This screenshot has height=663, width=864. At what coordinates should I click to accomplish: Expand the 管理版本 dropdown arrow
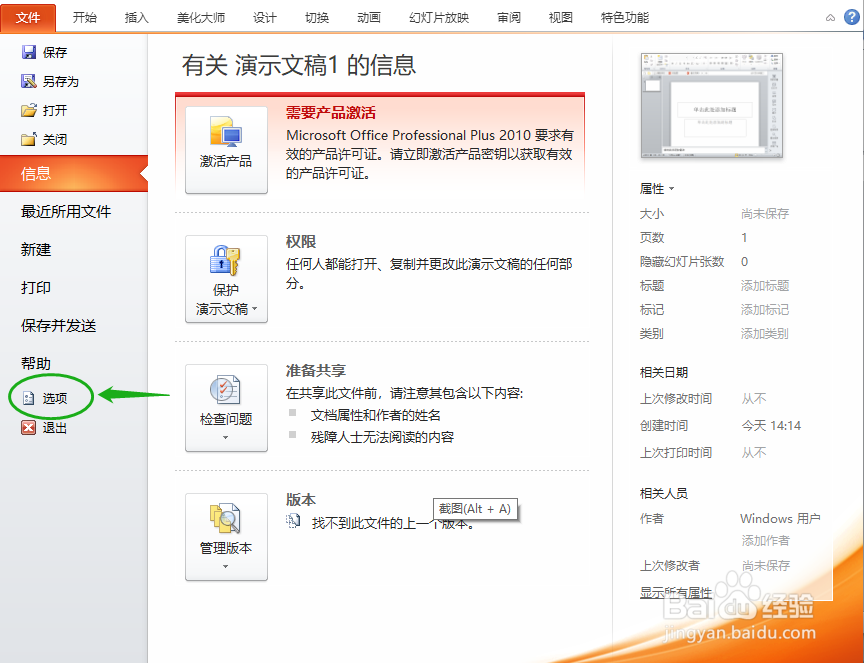225,567
